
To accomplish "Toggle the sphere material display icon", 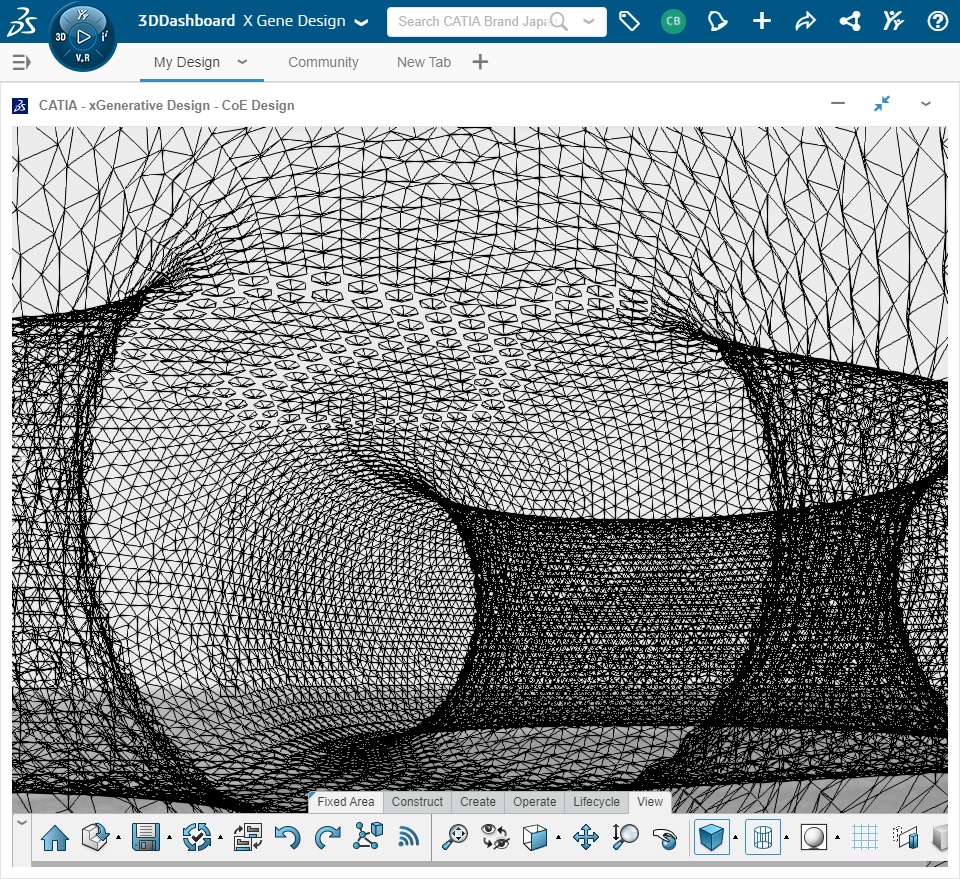I will tap(814, 837).
